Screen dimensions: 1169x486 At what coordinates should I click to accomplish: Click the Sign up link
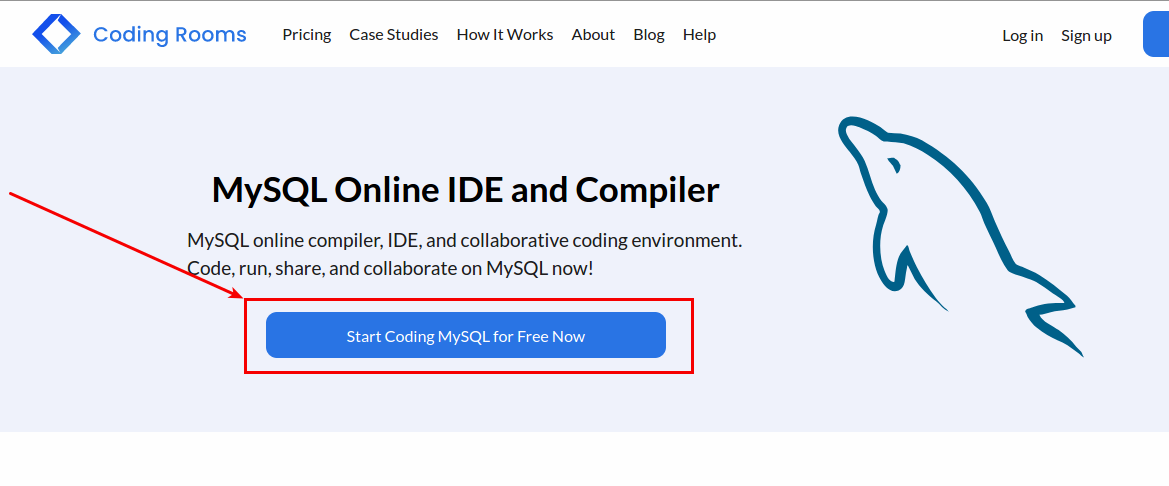pyautogui.click(x=1086, y=36)
